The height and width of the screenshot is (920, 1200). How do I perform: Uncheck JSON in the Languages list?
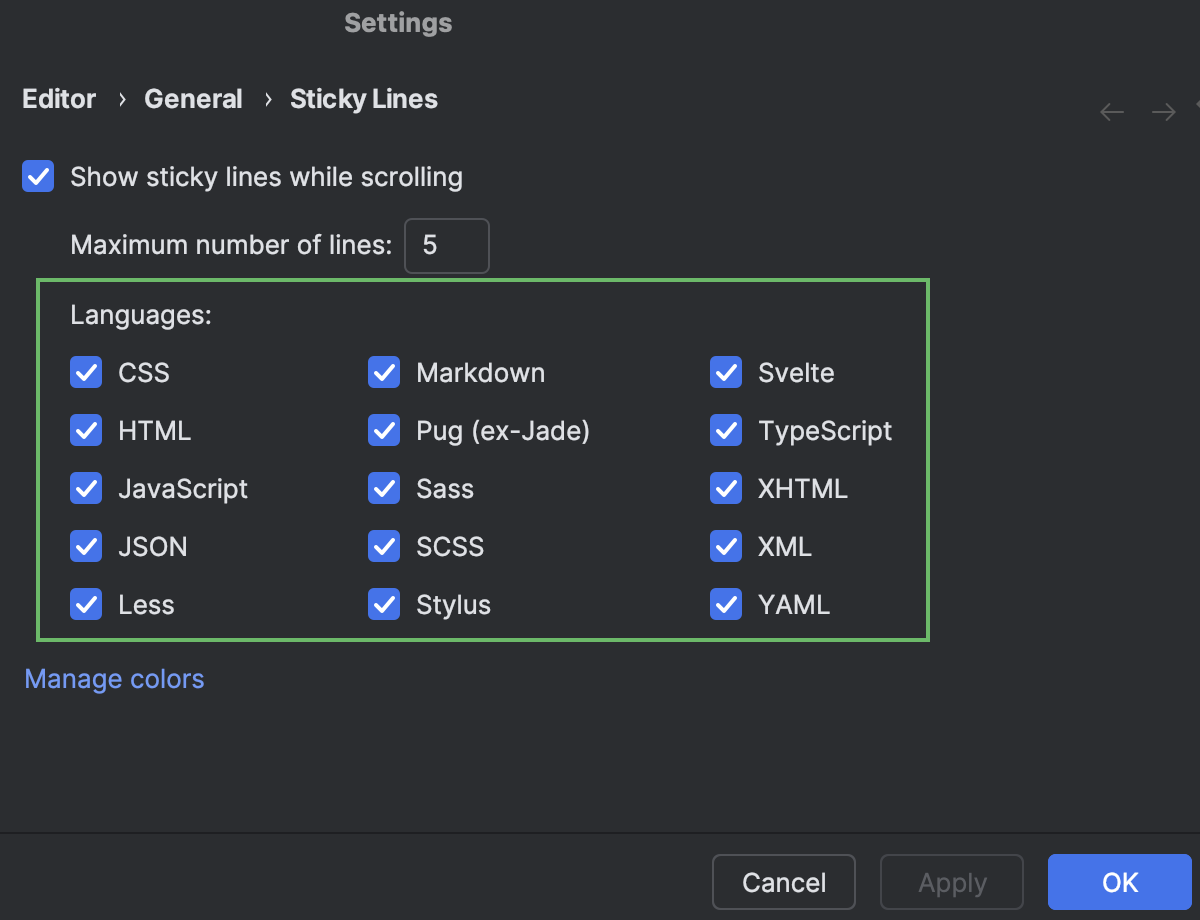coord(86,546)
